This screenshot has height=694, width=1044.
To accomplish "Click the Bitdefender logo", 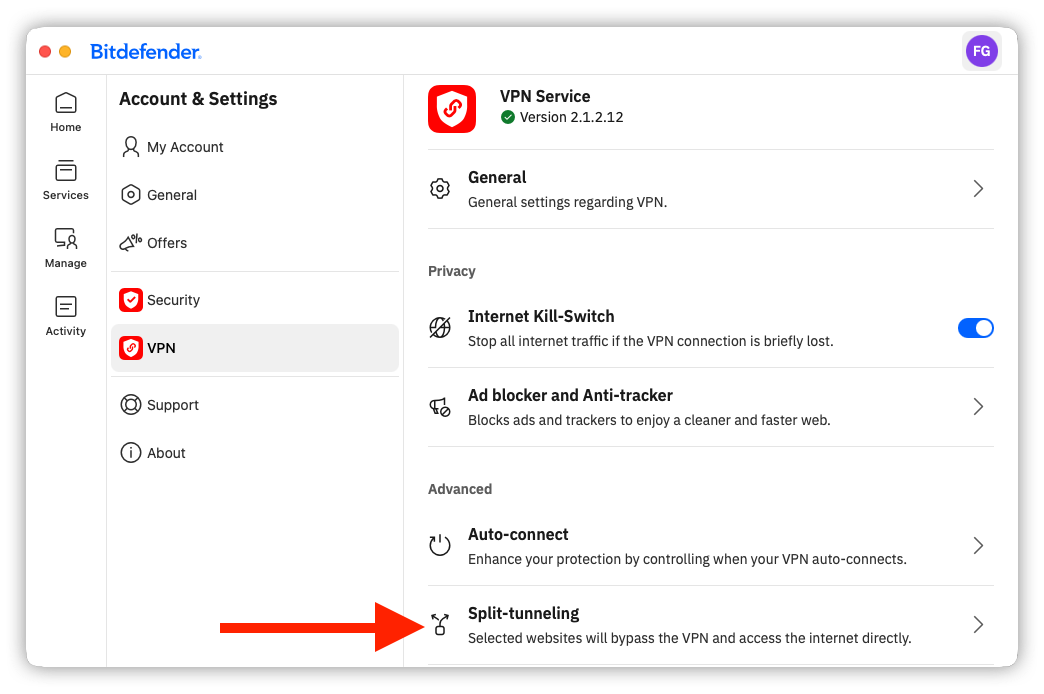I will 146,51.
